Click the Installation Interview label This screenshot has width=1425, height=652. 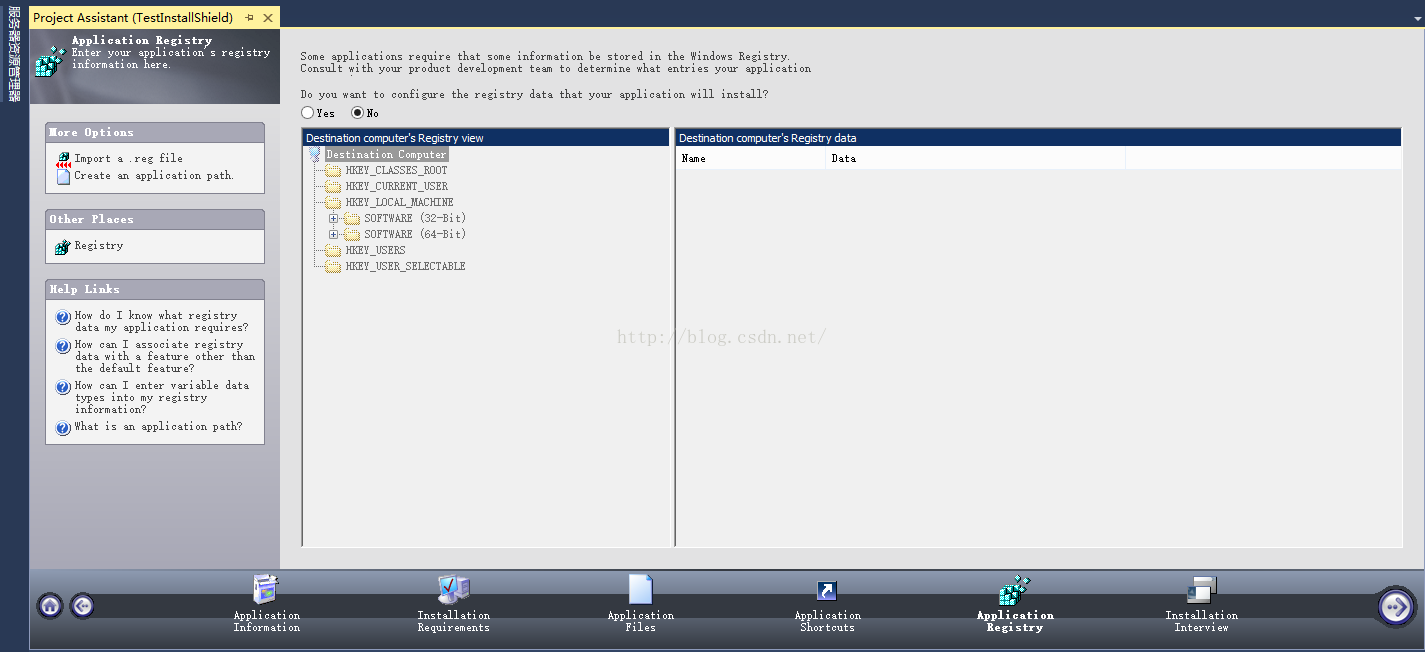(1201, 621)
